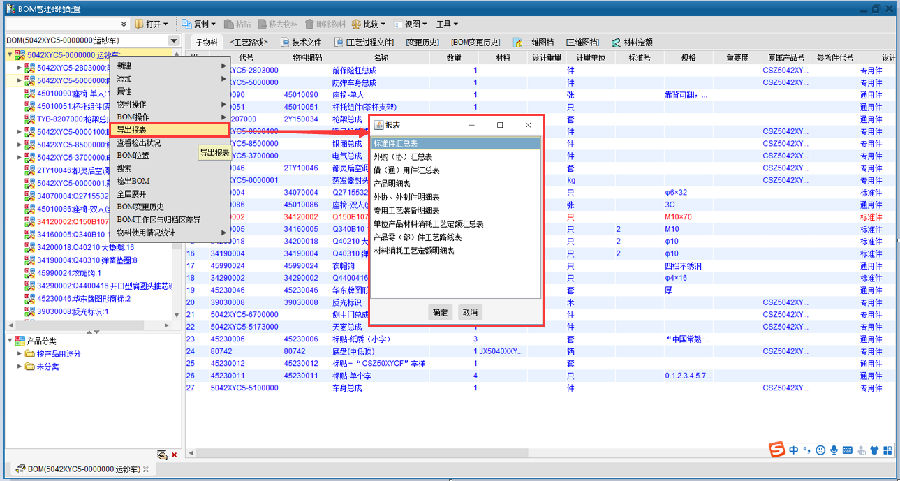Click the icon of tree node 34160005
The width and height of the screenshot is (900, 481).
pos(29,234)
